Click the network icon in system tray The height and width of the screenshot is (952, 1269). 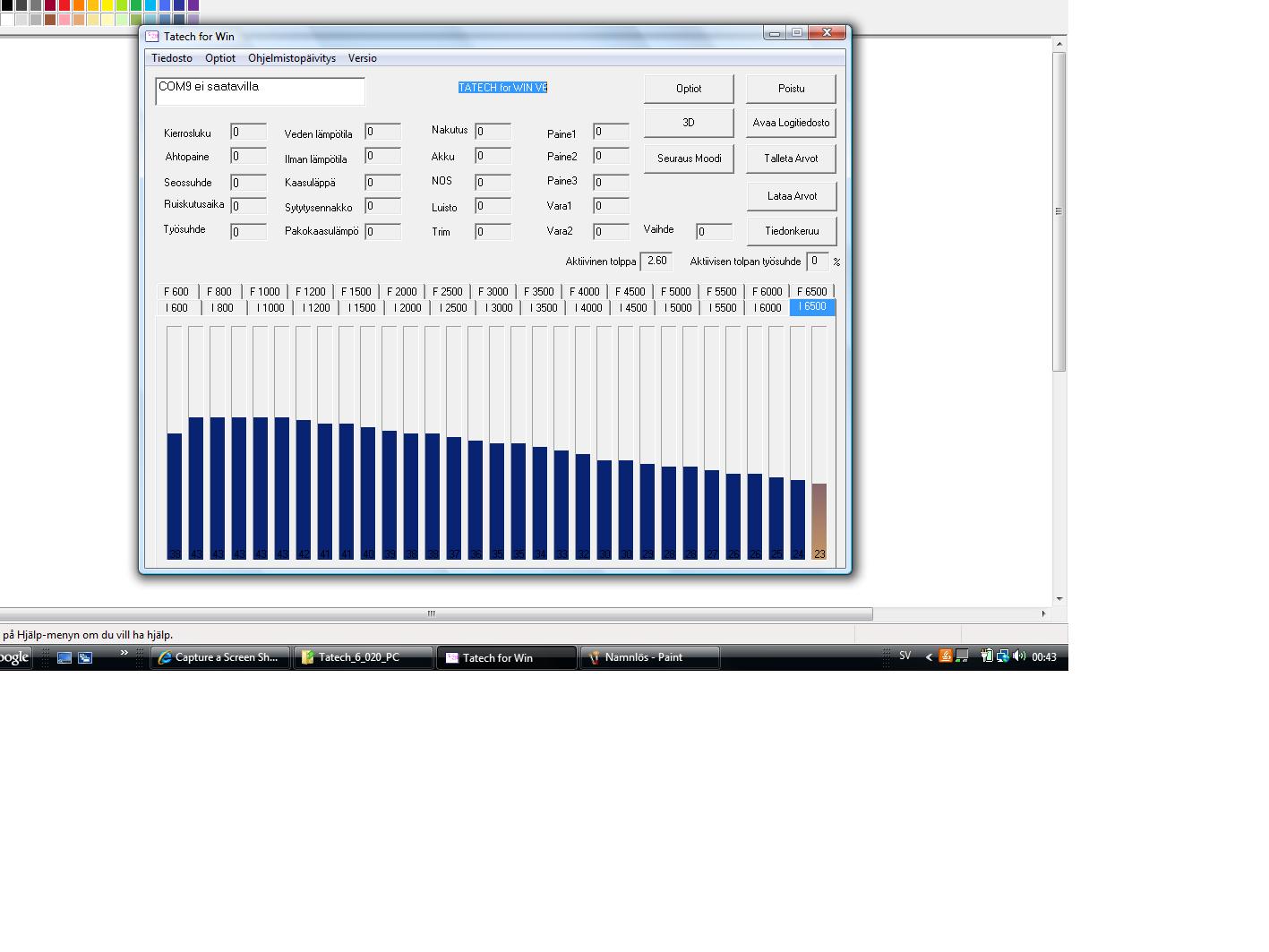tap(1003, 656)
